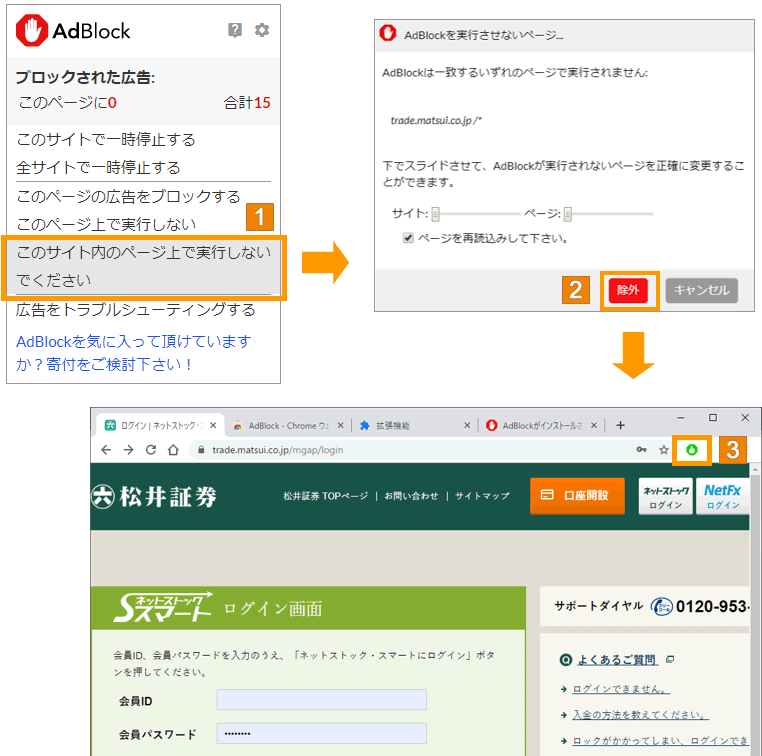Open '松井証券 TOPページ' link
Image resolution: width=762 pixels, height=756 pixels.
[326, 496]
